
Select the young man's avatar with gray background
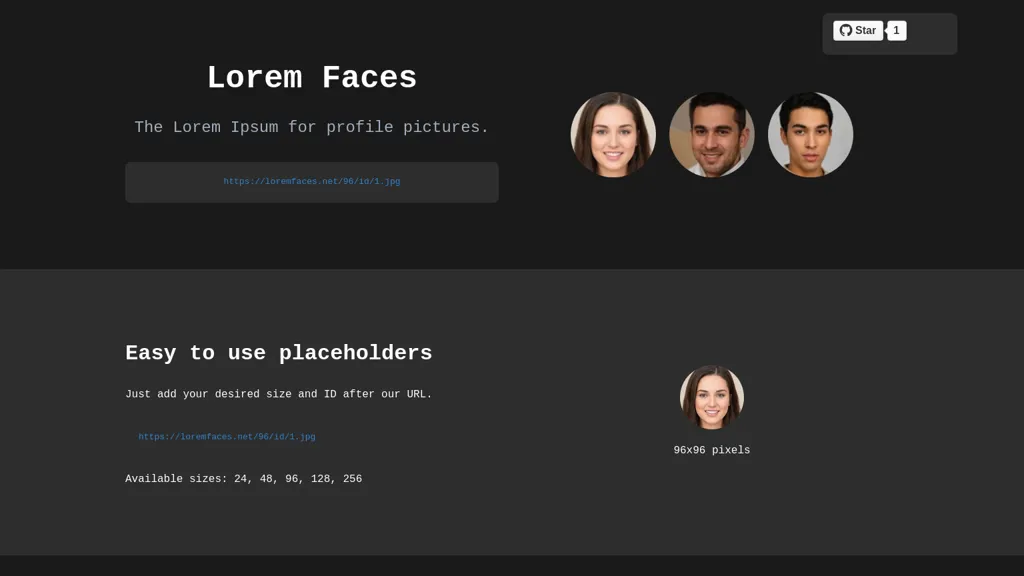tap(810, 135)
